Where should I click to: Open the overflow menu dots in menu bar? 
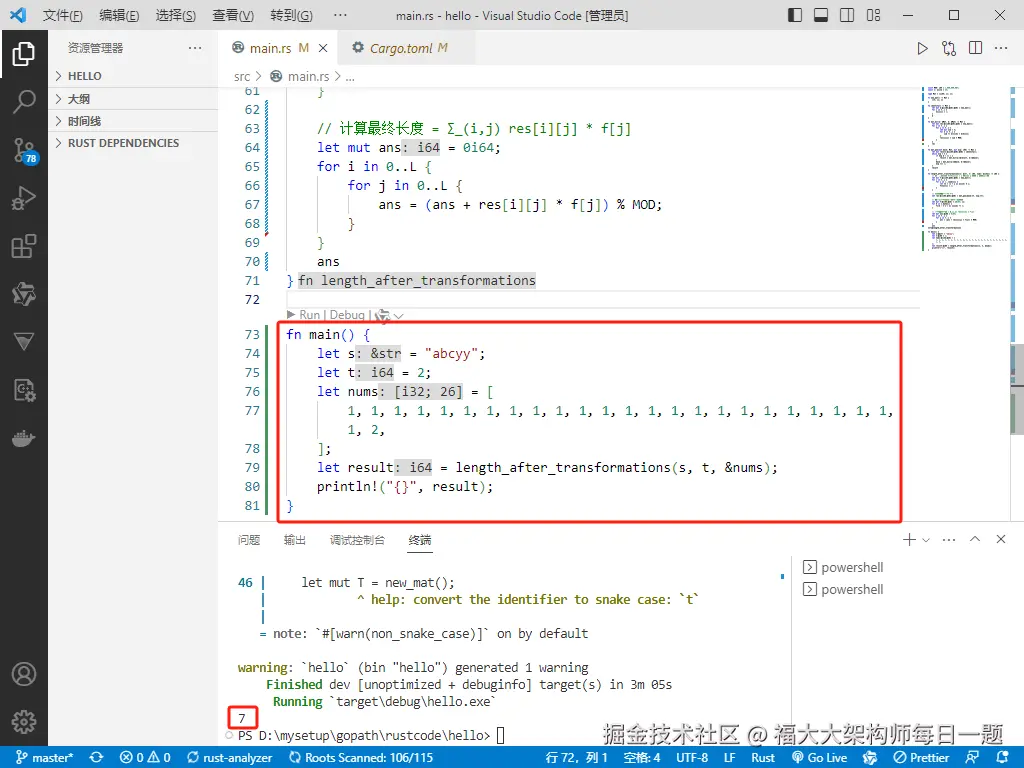tap(340, 15)
